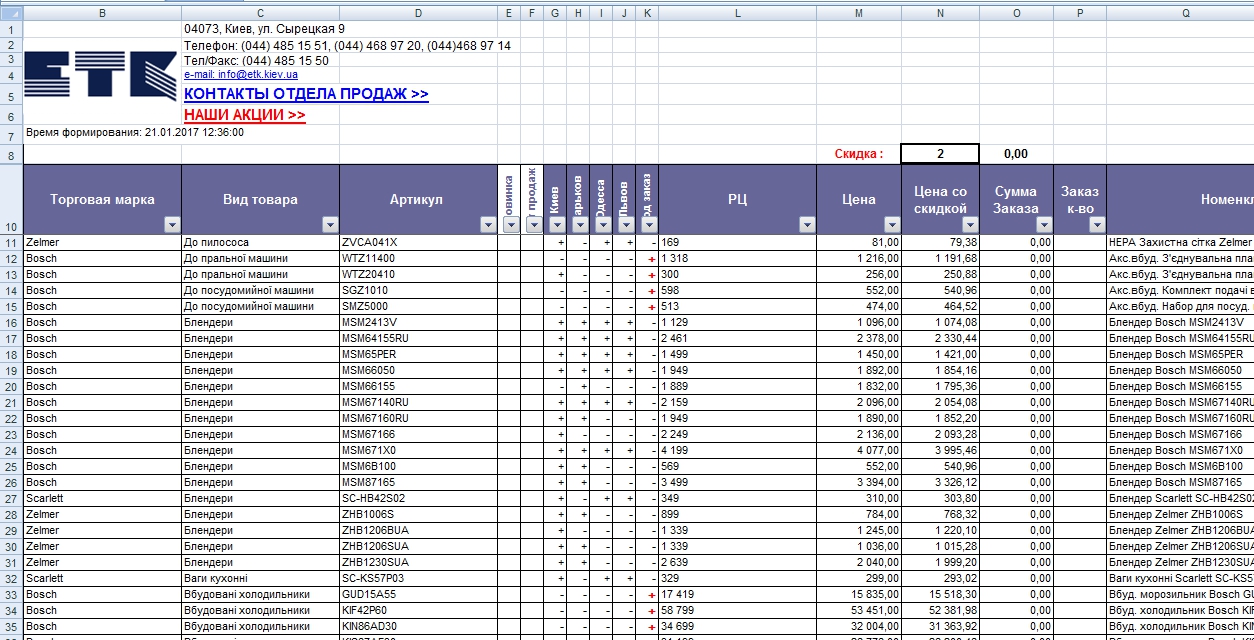Select article cell MSM65PER
Viewport: 1254px width, 640px height.
(x=418, y=354)
